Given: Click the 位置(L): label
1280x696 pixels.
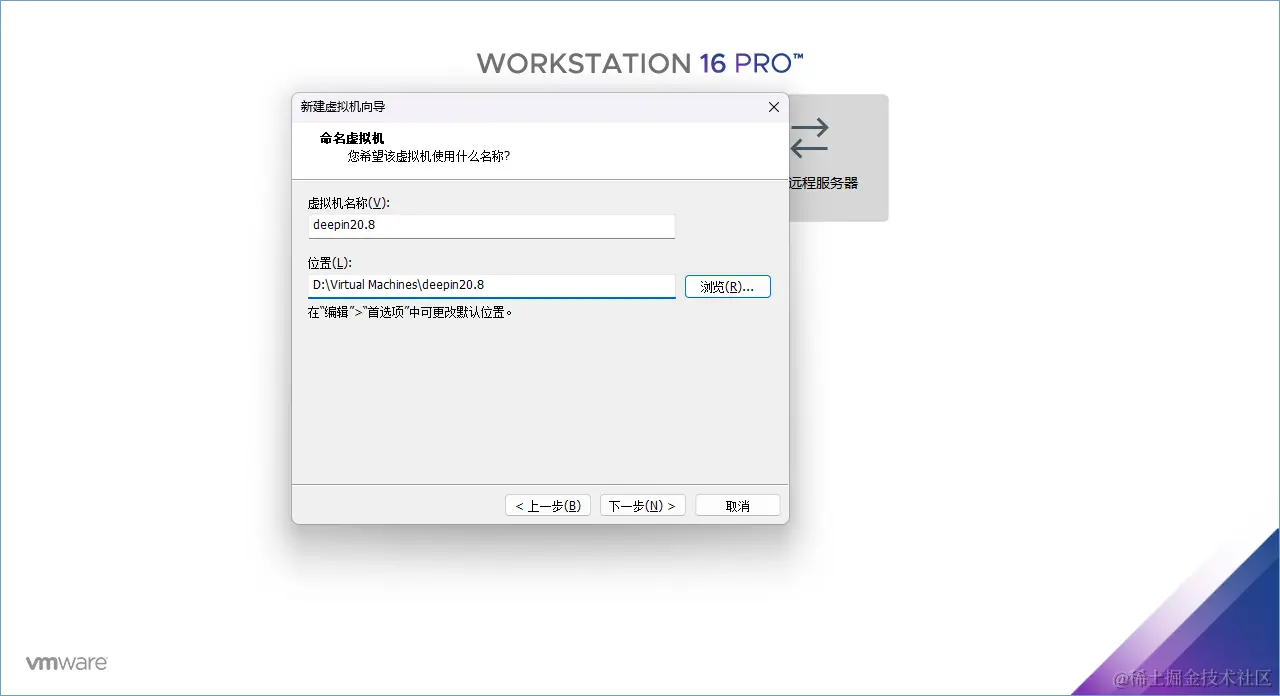Looking at the screenshot, I should click(330, 263).
